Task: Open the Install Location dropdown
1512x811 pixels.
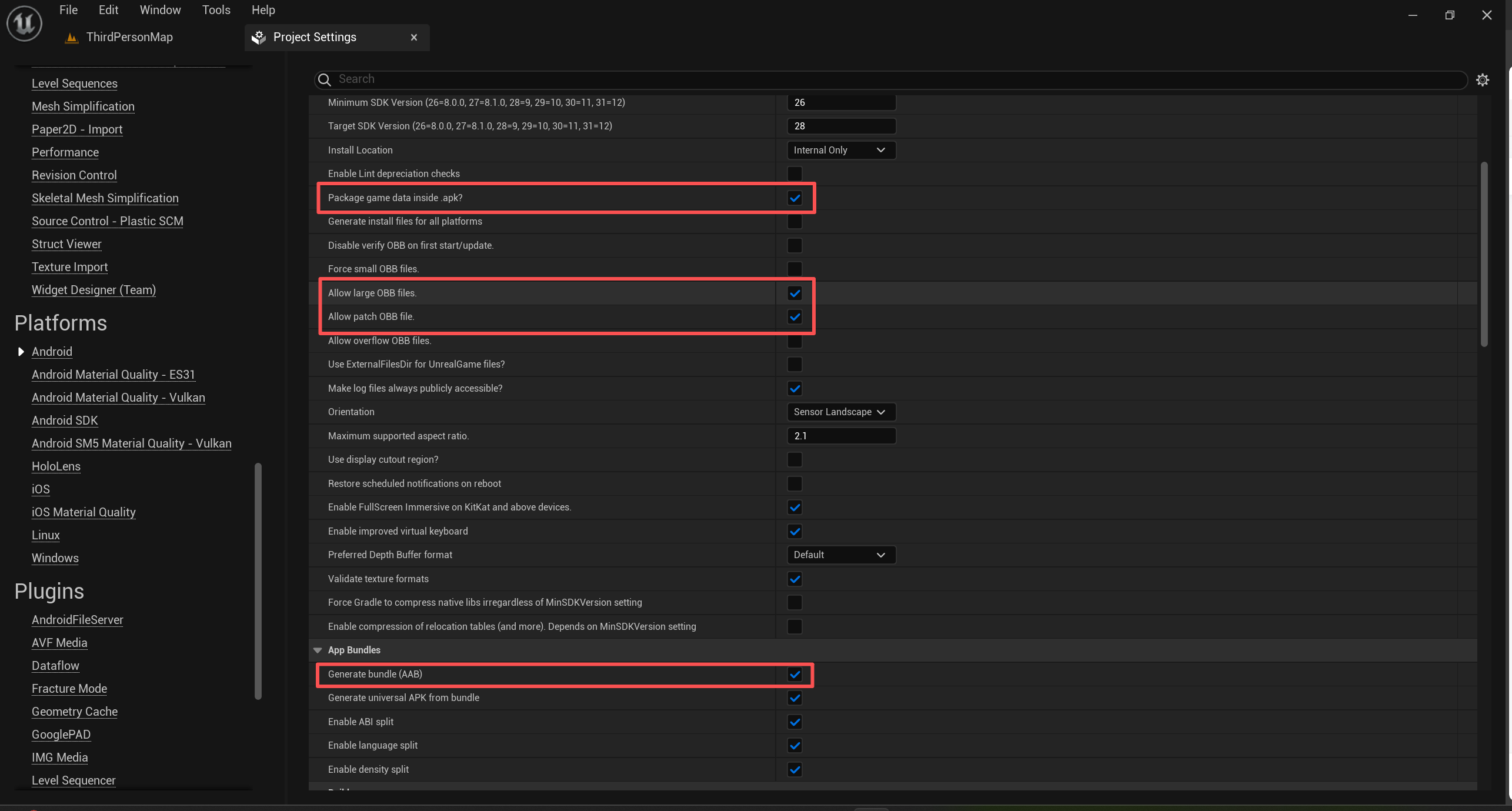Action: tap(840, 151)
